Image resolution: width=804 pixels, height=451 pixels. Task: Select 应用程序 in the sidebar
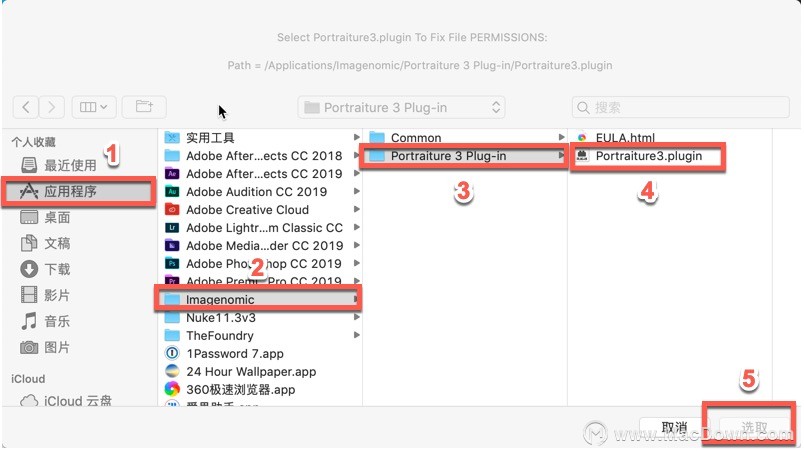coord(79,192)
